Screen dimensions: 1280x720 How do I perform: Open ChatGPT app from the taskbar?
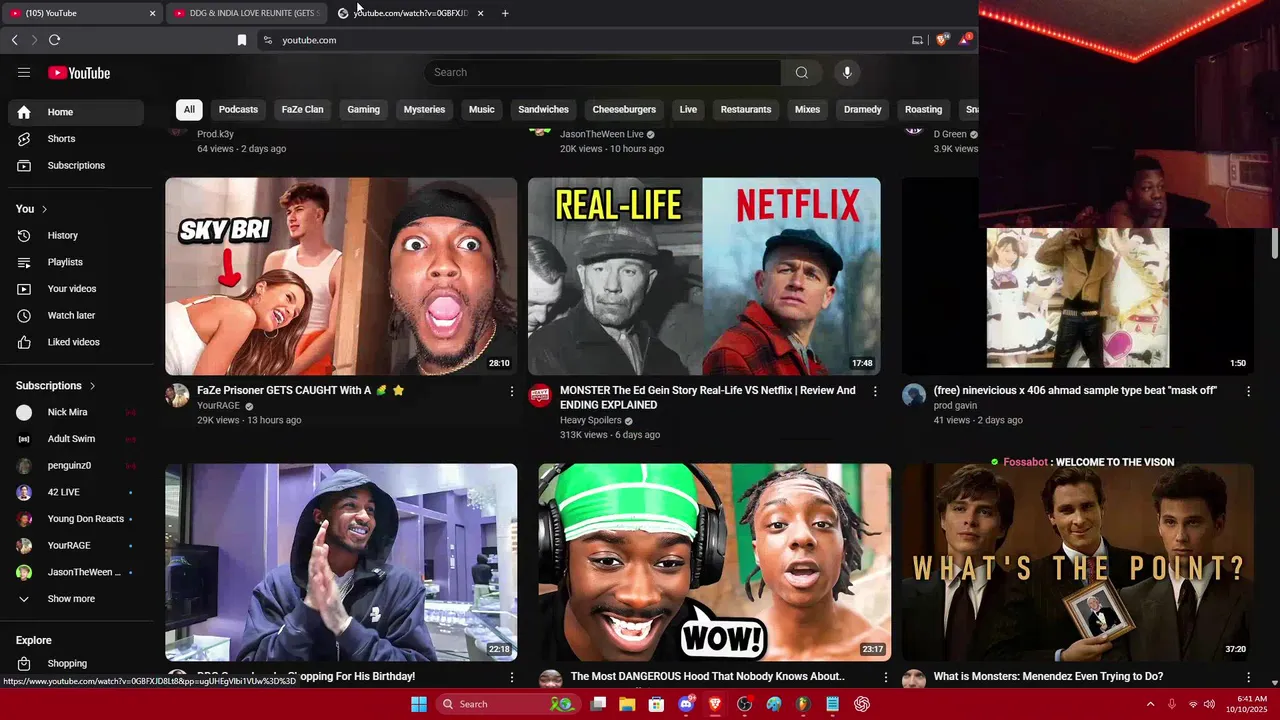point(862,704)
